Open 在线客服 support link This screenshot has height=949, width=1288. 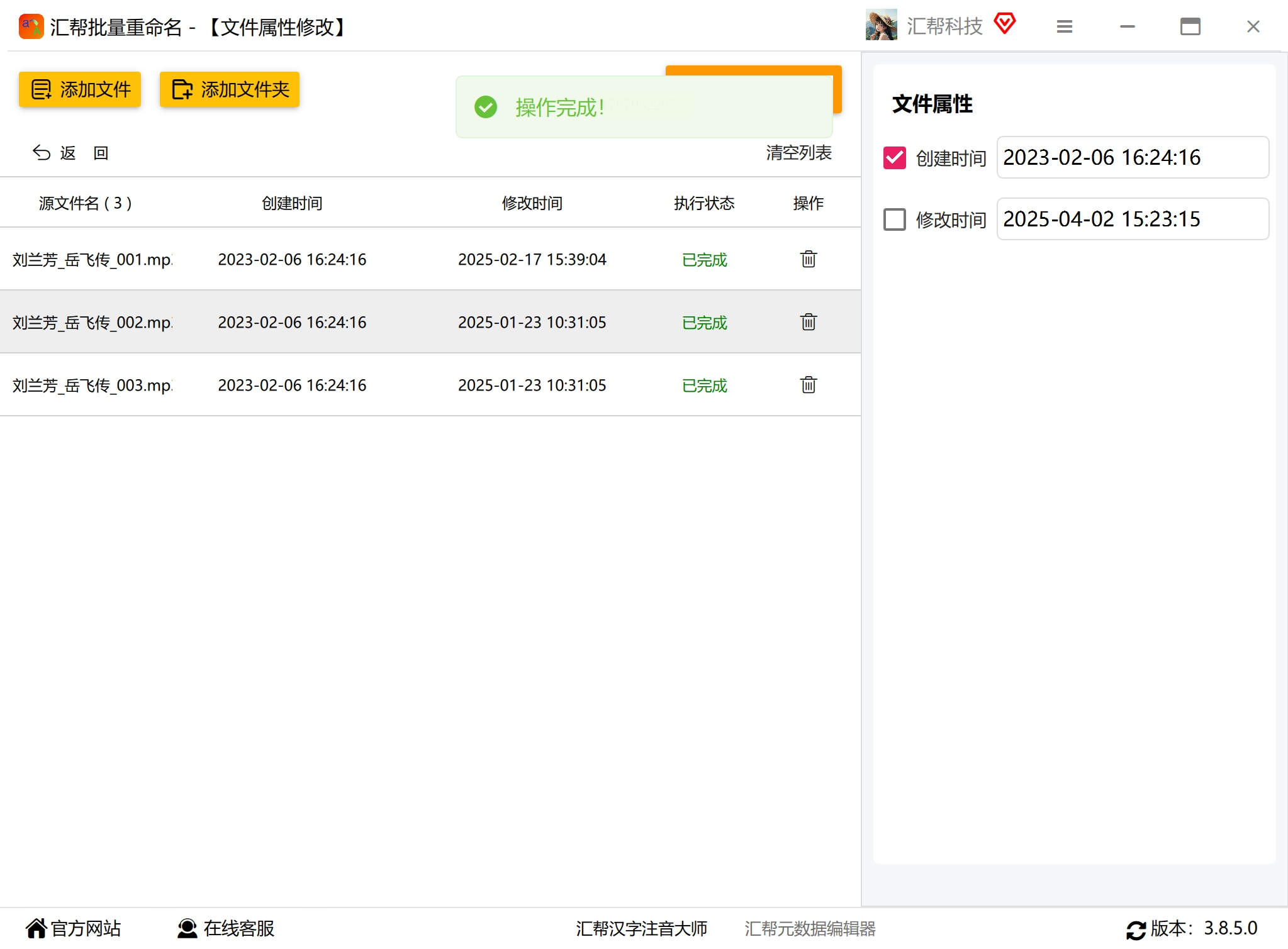[x=226, y=928]
